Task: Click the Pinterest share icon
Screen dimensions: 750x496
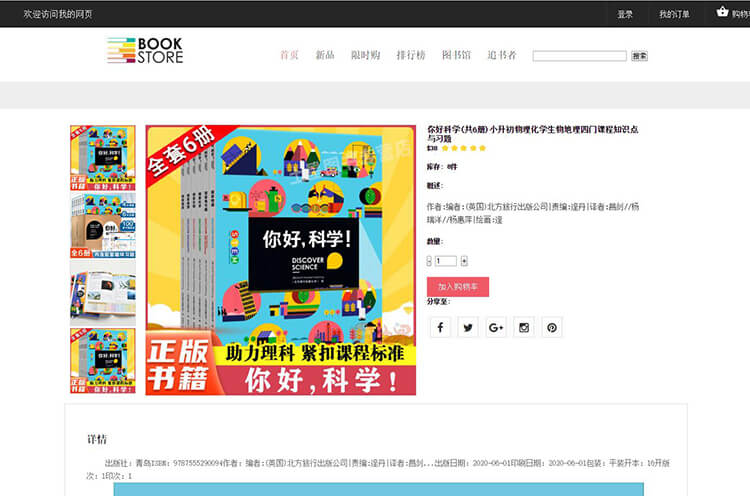Action: [x=551, y=327]
